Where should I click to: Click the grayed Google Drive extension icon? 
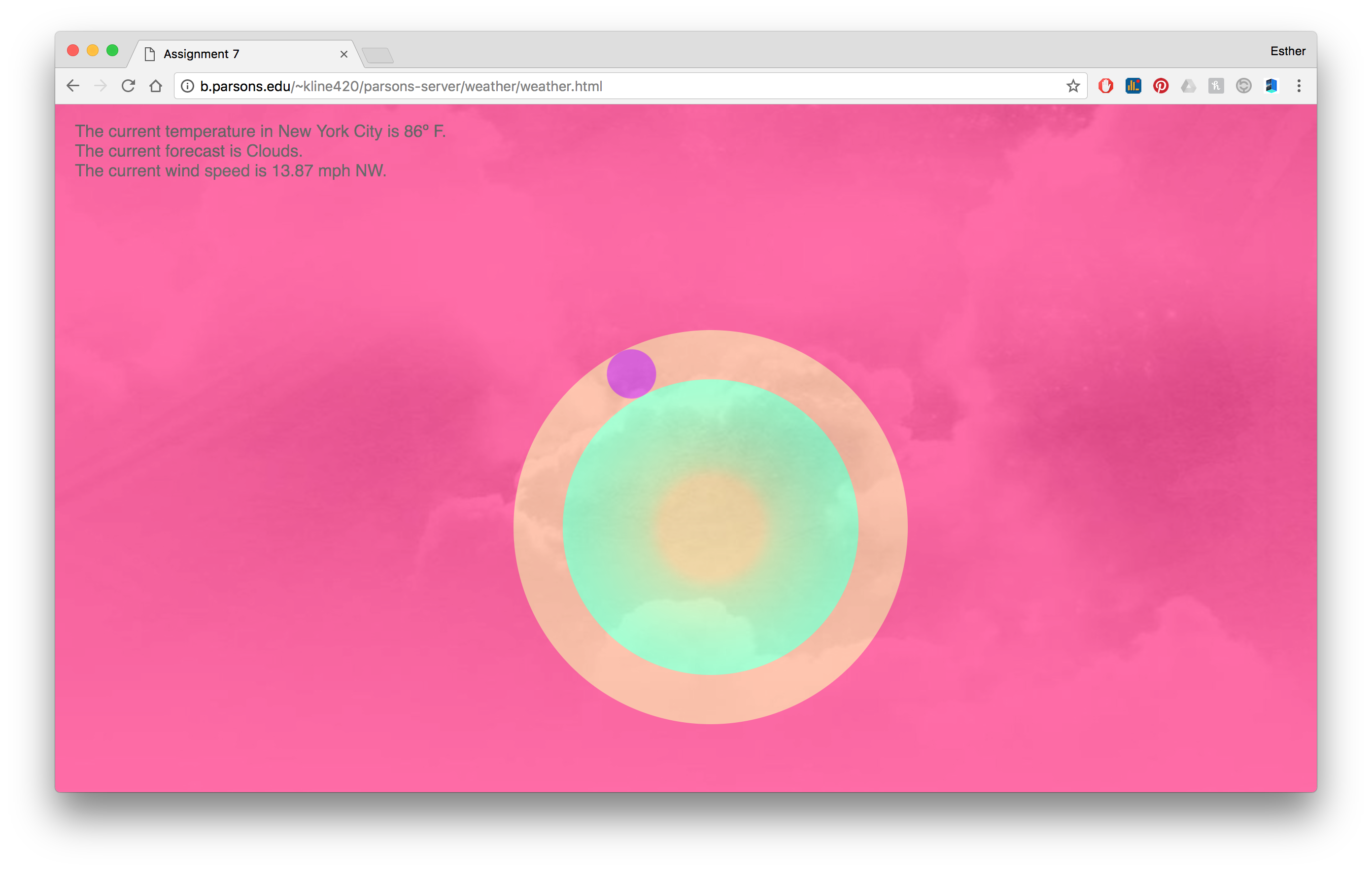click(x=1188, y=86)
